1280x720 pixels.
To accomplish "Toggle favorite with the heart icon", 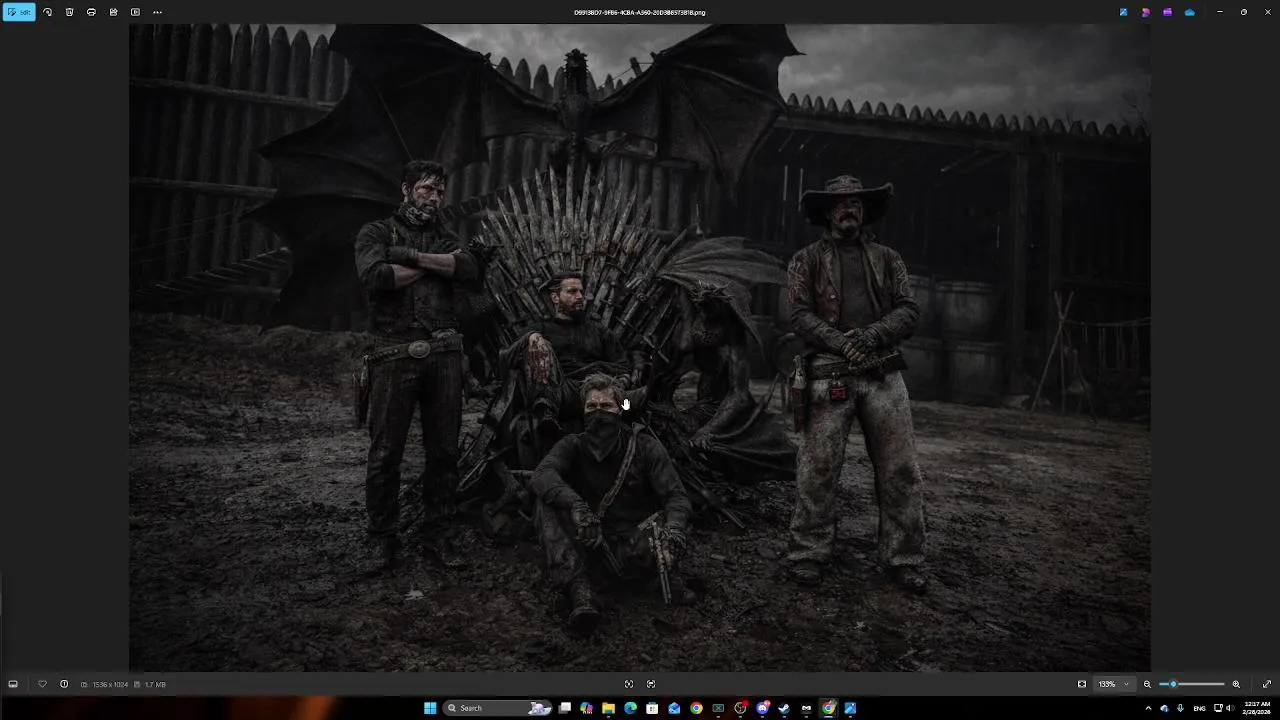I will point(42,684).
